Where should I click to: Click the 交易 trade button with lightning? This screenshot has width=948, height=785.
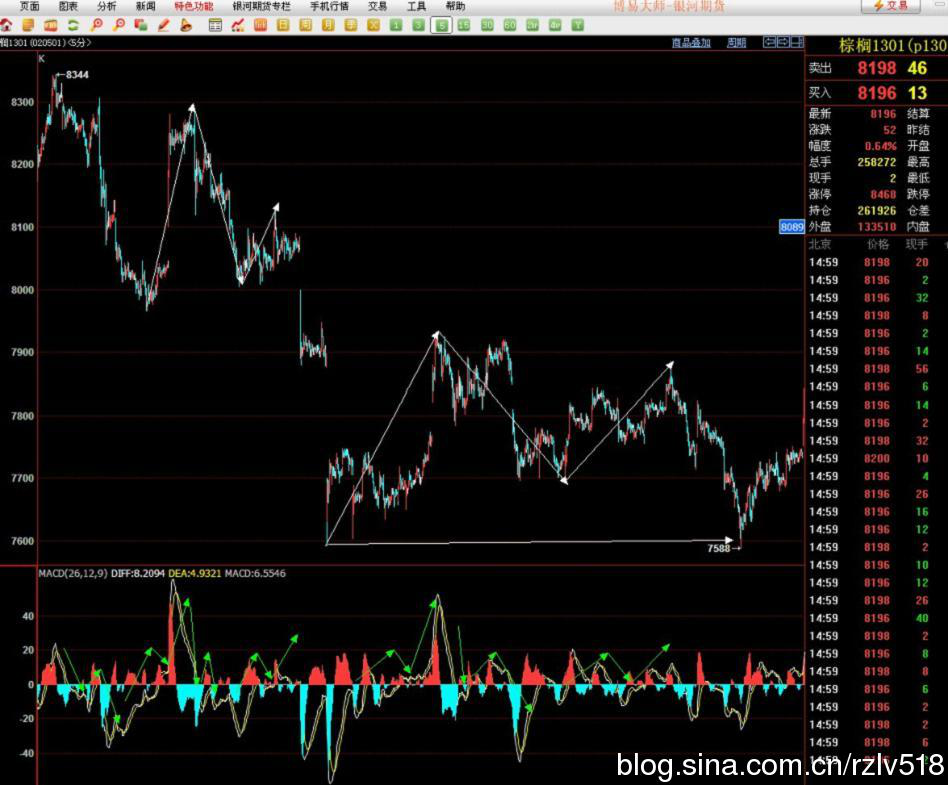tap(890, 6)
